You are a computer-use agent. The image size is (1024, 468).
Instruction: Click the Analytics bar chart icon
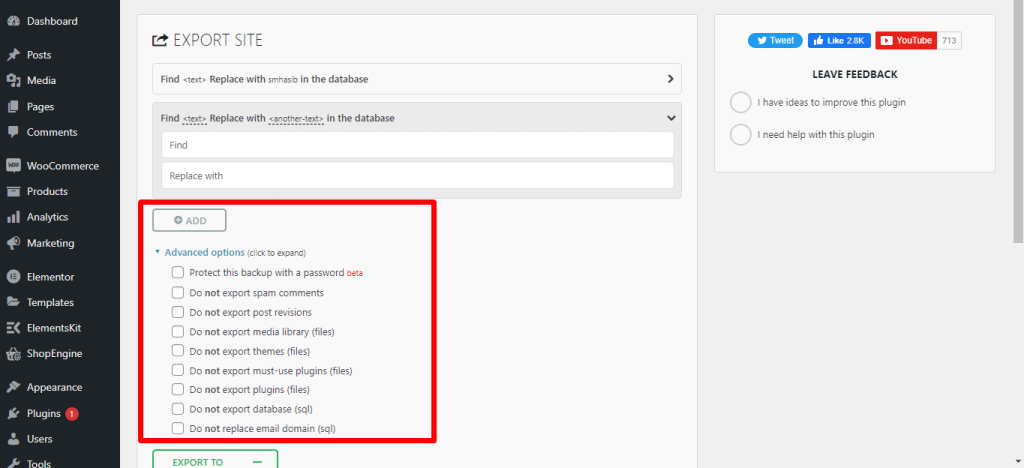(x=13, y=217)
